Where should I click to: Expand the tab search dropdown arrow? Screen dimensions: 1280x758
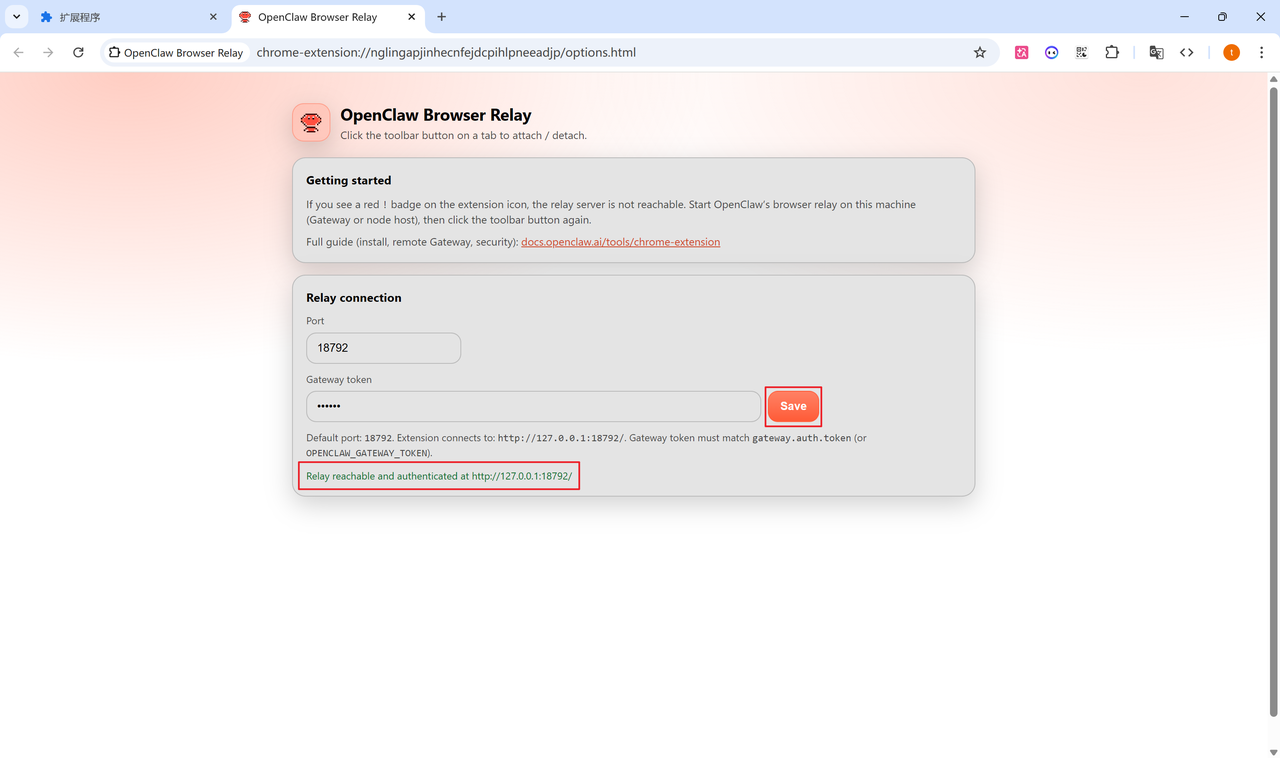tap(17, 17)
